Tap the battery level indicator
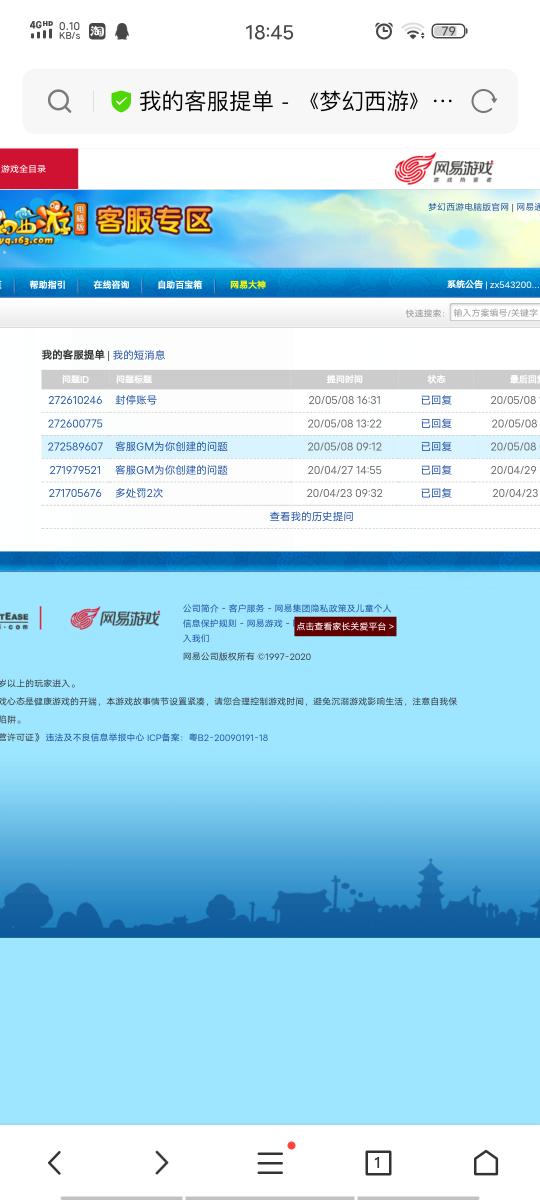Screen dimensions: 540x1200 point(449,31)
